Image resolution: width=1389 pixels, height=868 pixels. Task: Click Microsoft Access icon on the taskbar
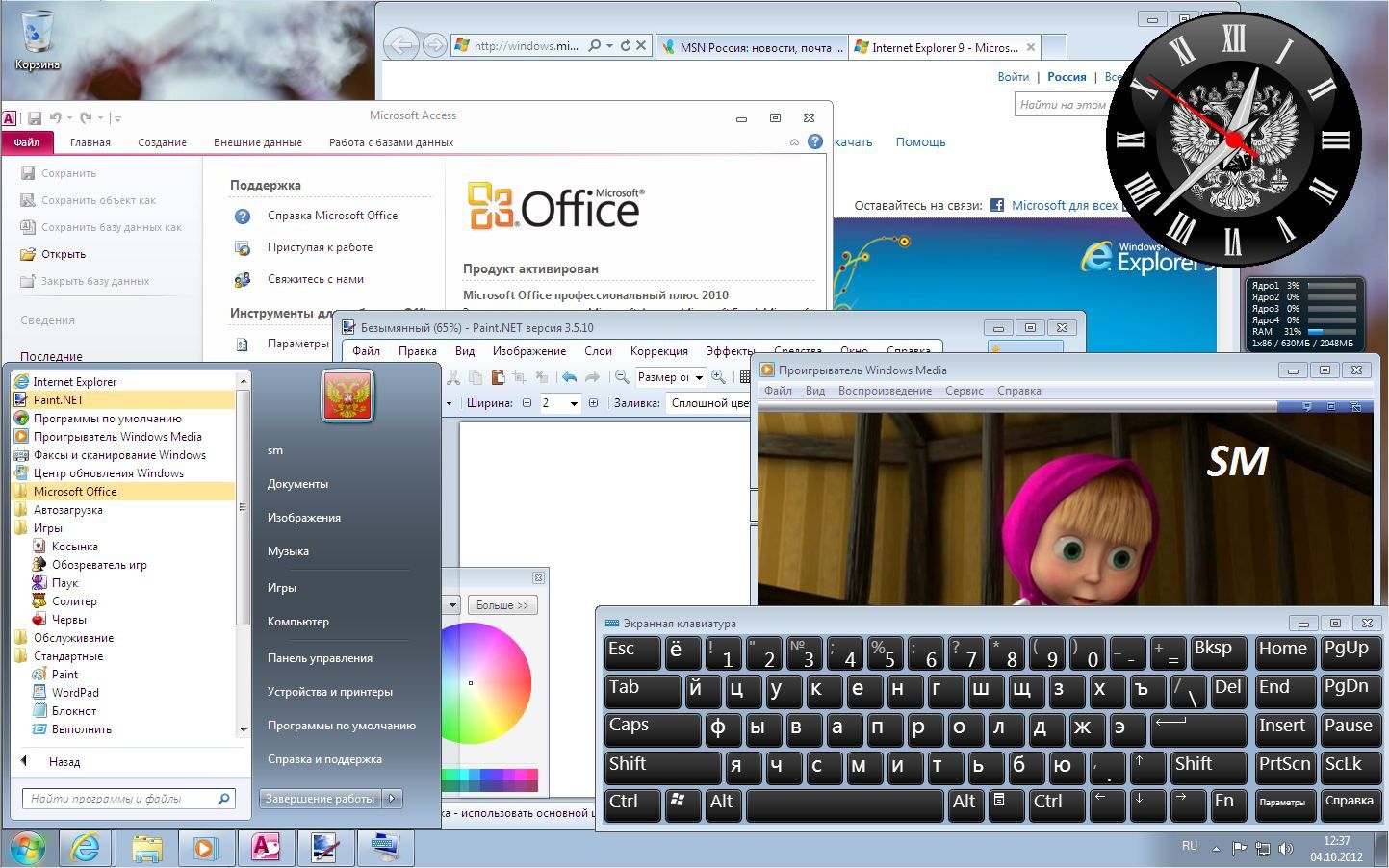[265, 848]
